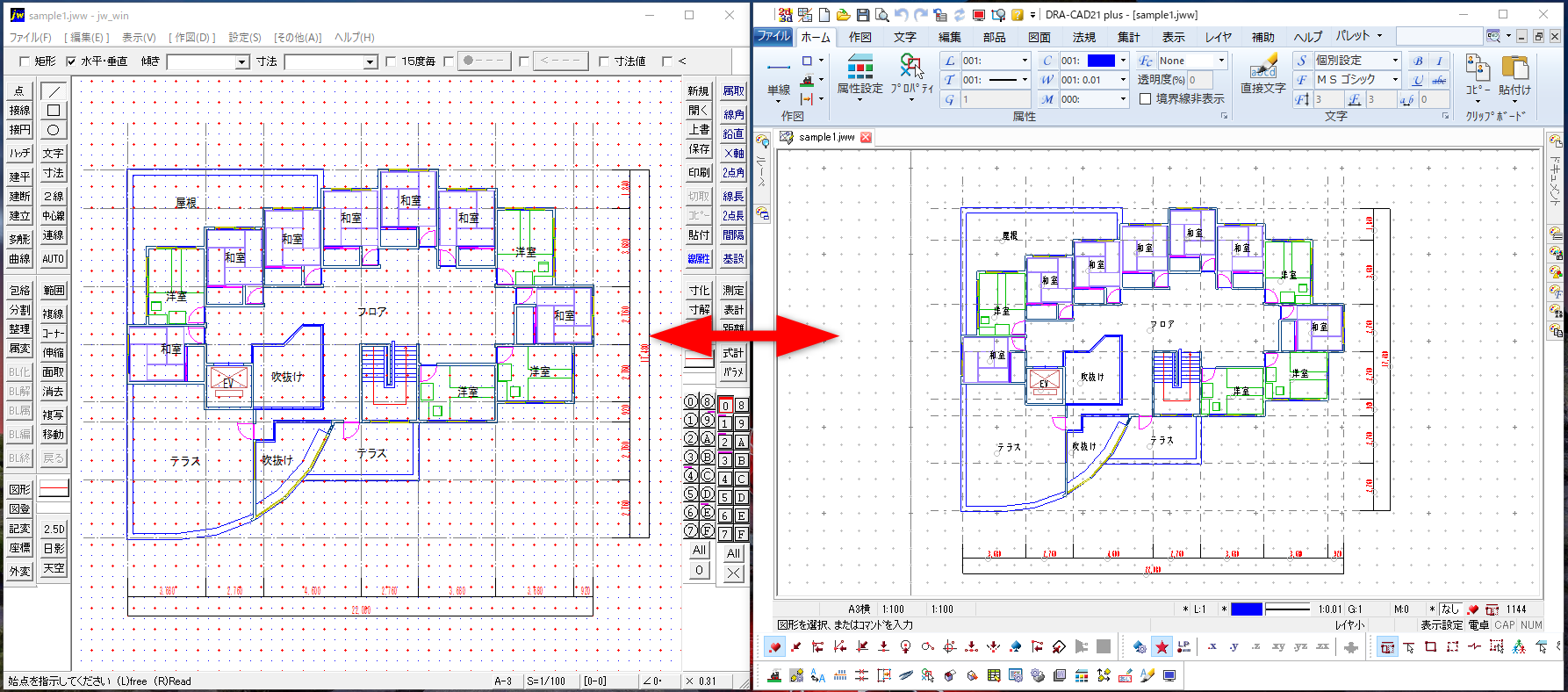Viewport: 1568px width, 692px height.
Task: Select the circle tool in jw_win toolbar
Action: [x=54, y=130]
